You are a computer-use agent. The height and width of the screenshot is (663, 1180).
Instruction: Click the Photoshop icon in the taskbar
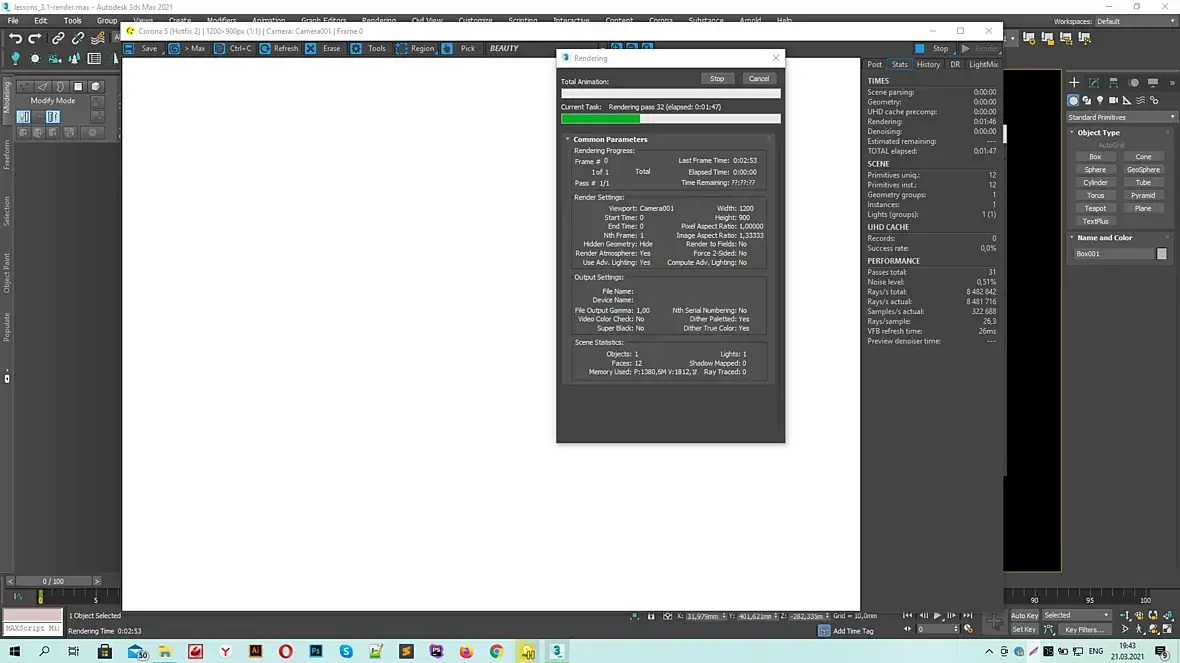[315, 651]
